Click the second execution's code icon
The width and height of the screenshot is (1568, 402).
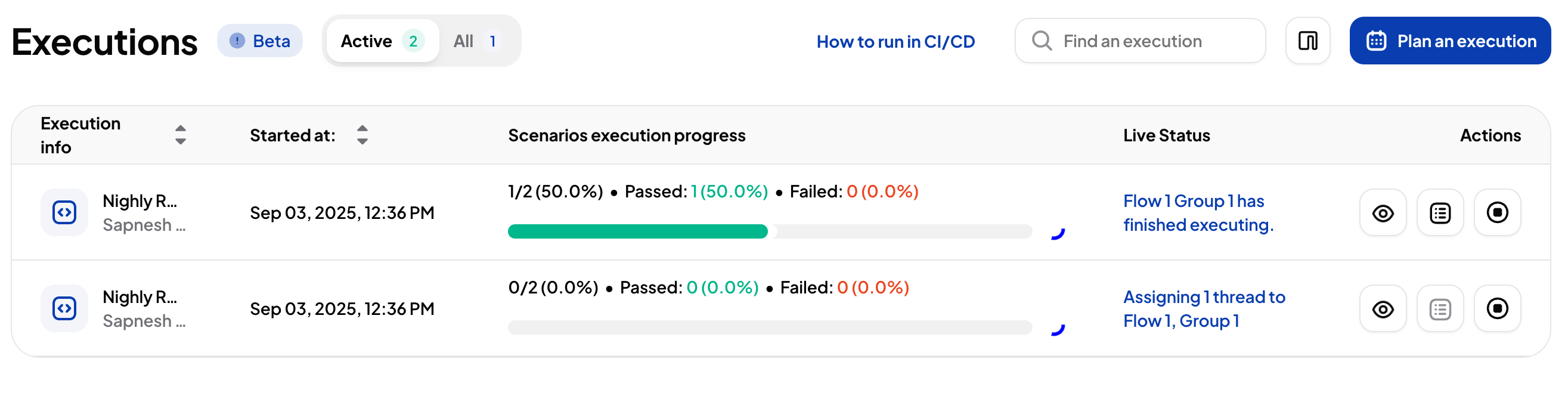pyautogui.click(x=64, y=308)
